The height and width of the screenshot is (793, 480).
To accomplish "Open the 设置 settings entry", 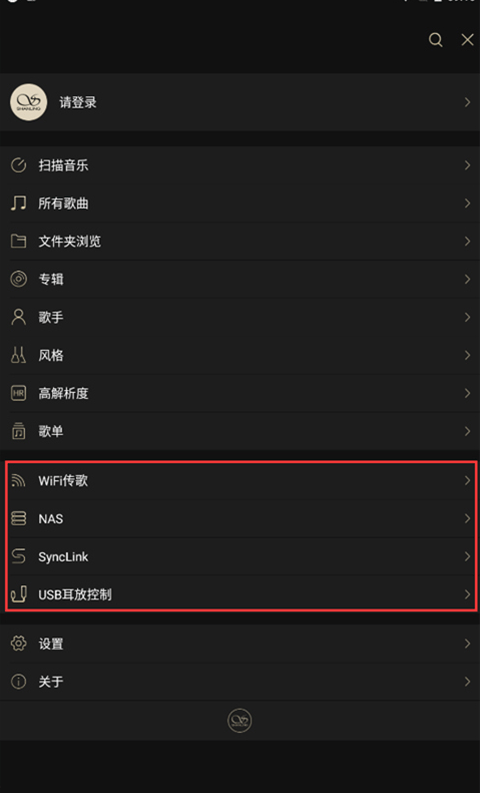I will click(x=240, y=643).
